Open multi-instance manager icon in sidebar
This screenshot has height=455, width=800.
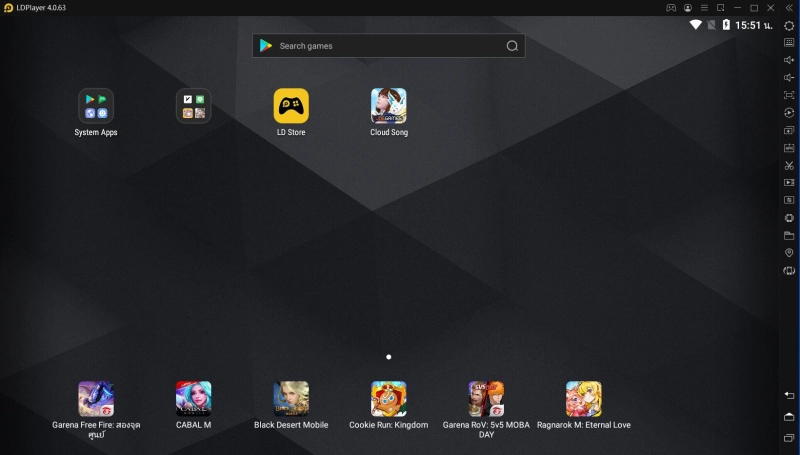pyautogui.click(x=789, y=131)
